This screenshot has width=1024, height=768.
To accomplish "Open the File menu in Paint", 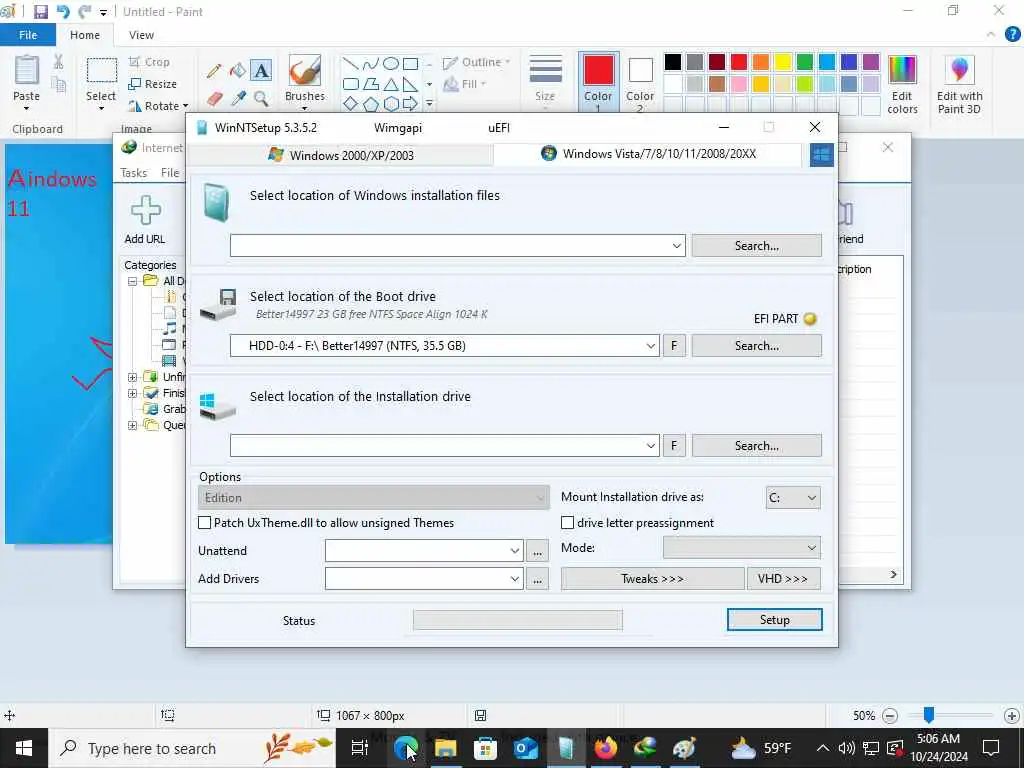I will pos(28,35).
